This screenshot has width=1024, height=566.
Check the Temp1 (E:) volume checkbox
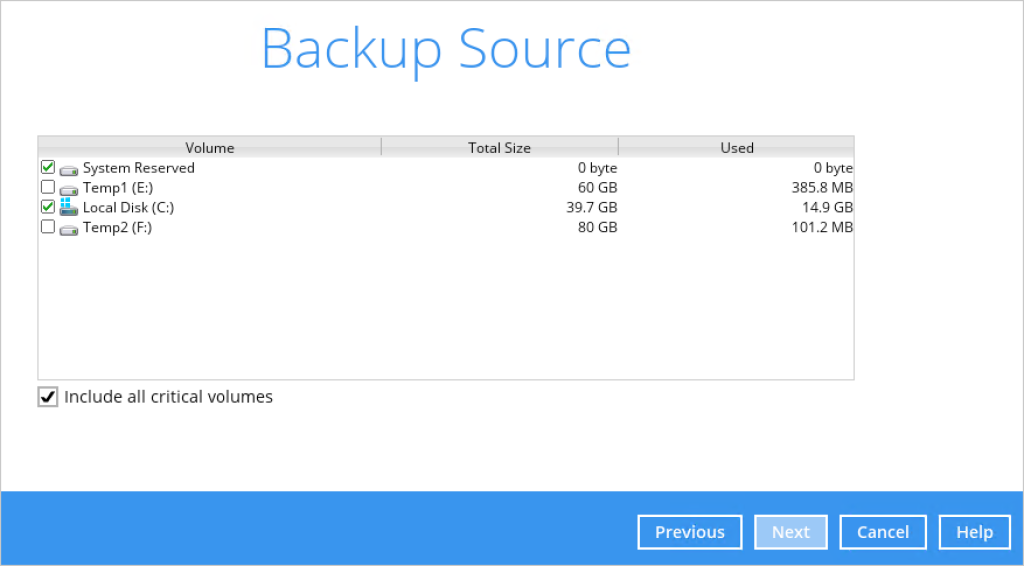click(48, 187)
